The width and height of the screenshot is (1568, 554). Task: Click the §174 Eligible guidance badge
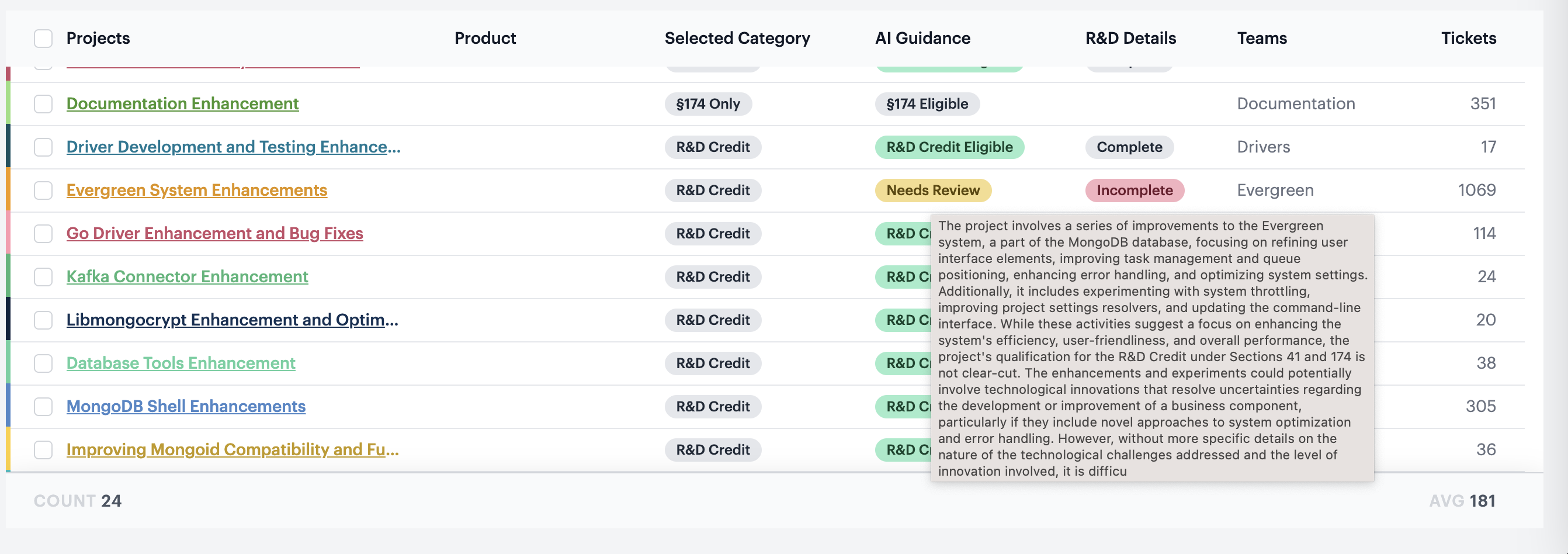[x=927, y=103]
